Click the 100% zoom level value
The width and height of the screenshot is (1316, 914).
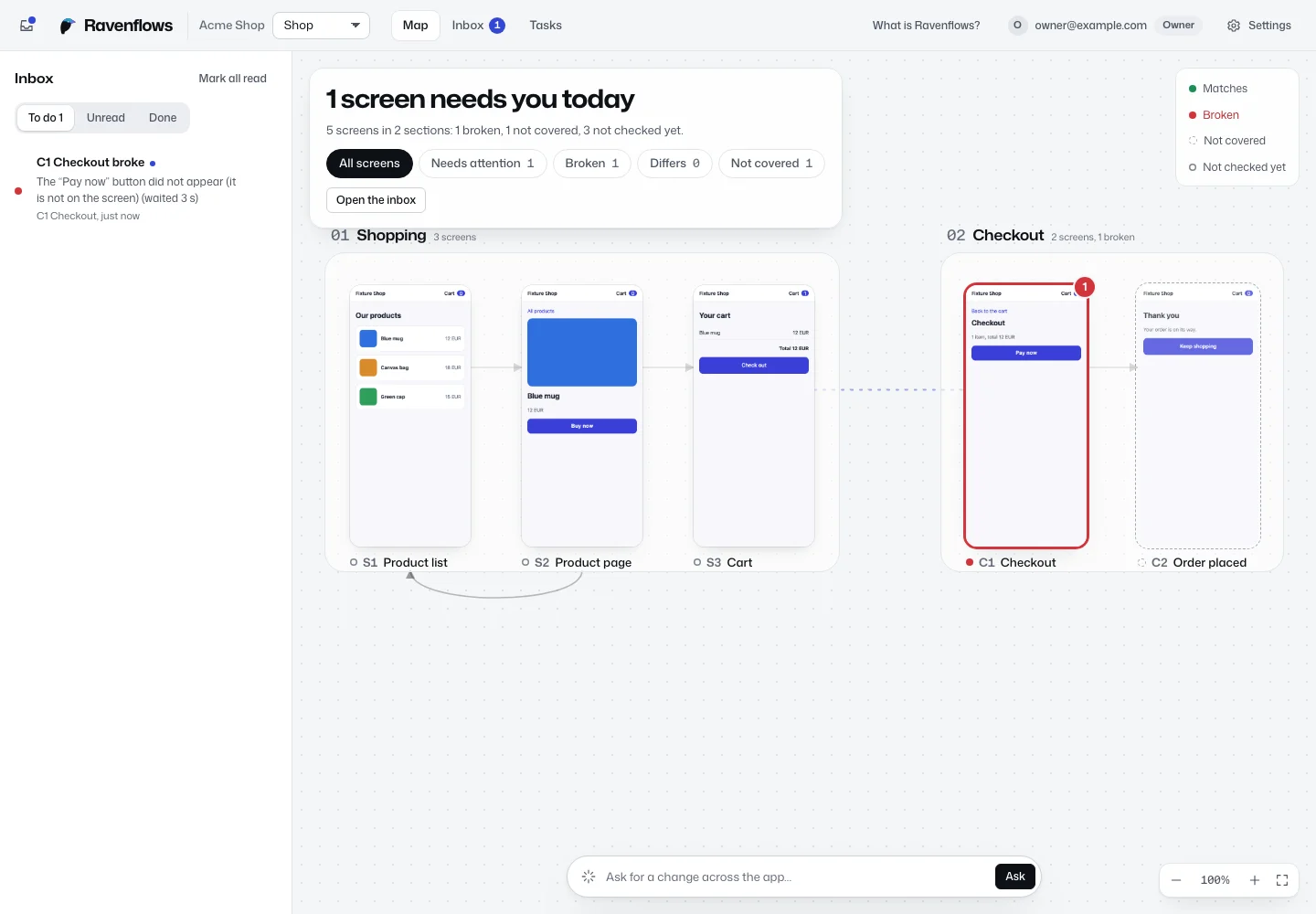(x=1215, y=880)
